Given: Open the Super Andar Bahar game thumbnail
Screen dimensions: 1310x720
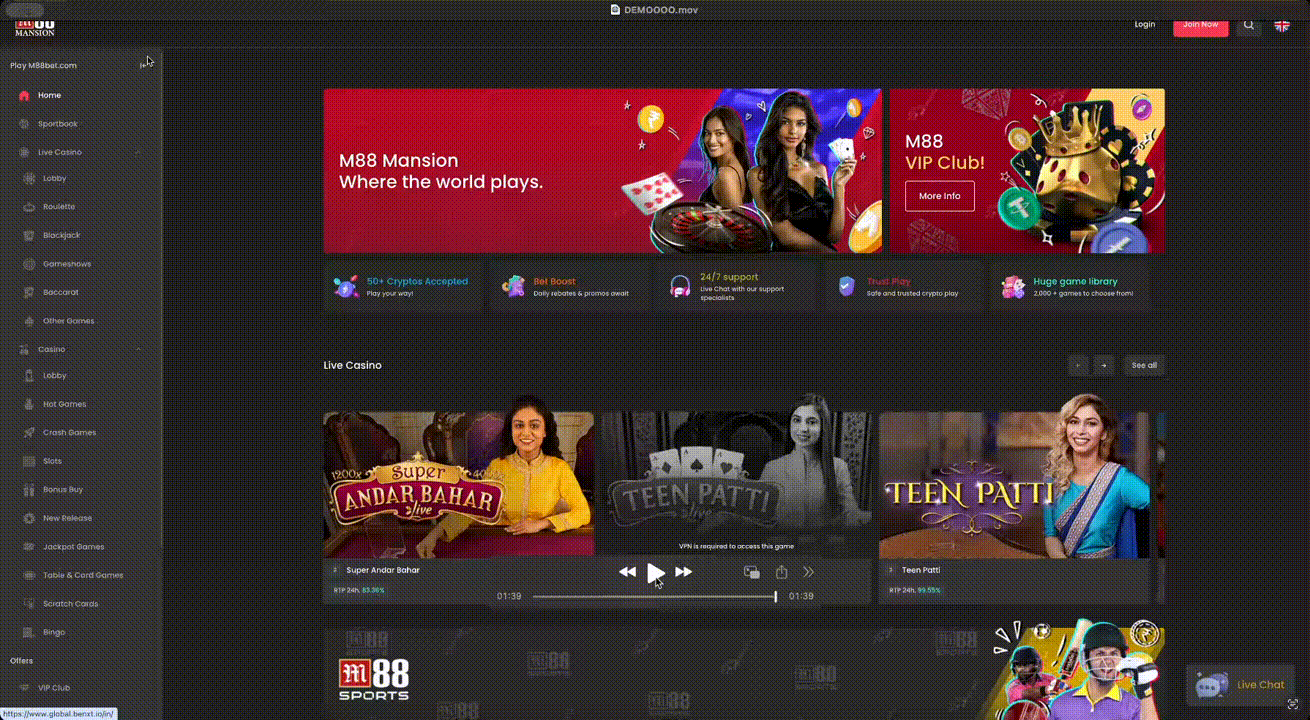Looking at the screenshot, I should coord(458,485).
